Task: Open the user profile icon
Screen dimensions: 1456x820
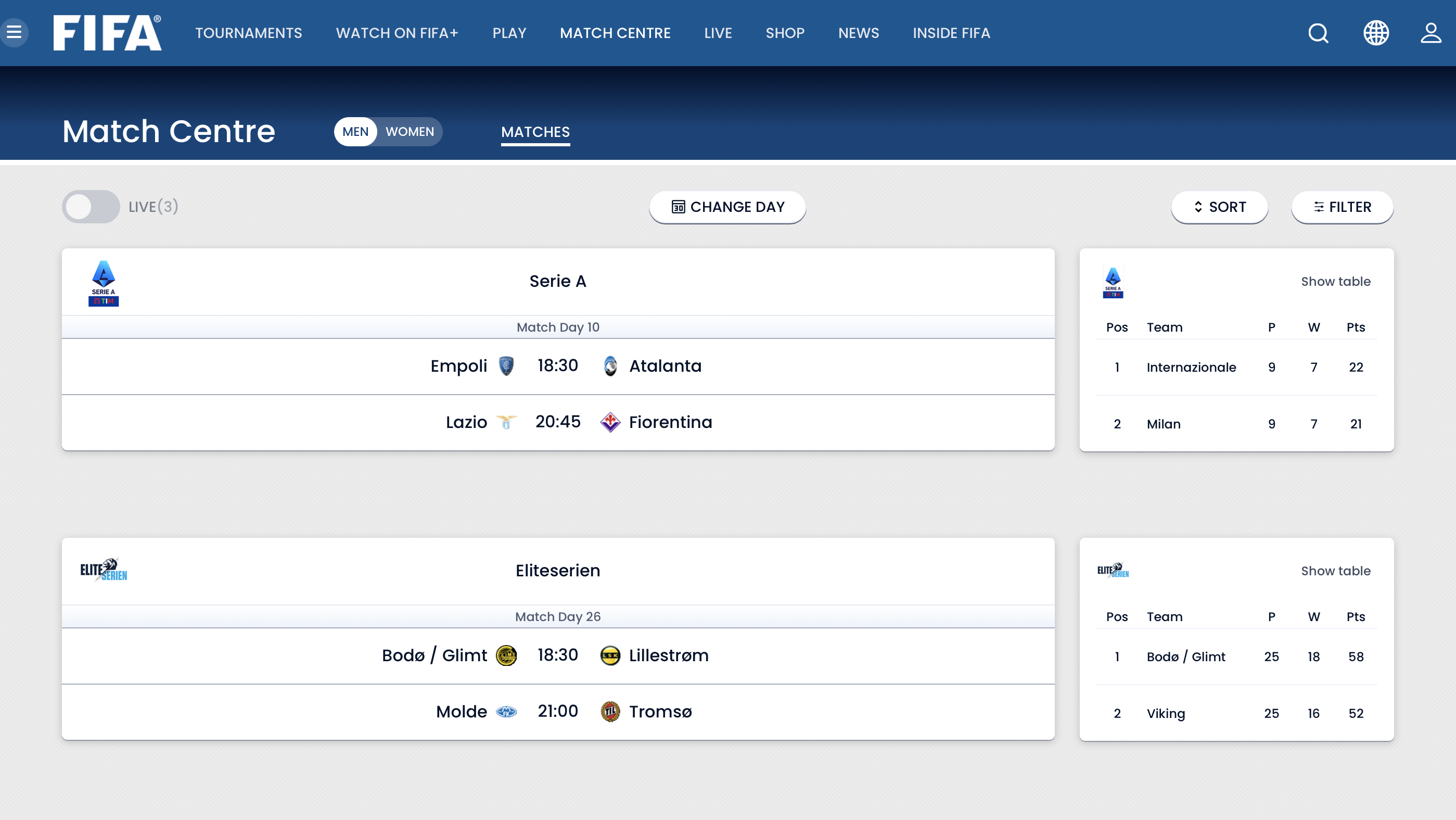Action: pos(1431,33)
